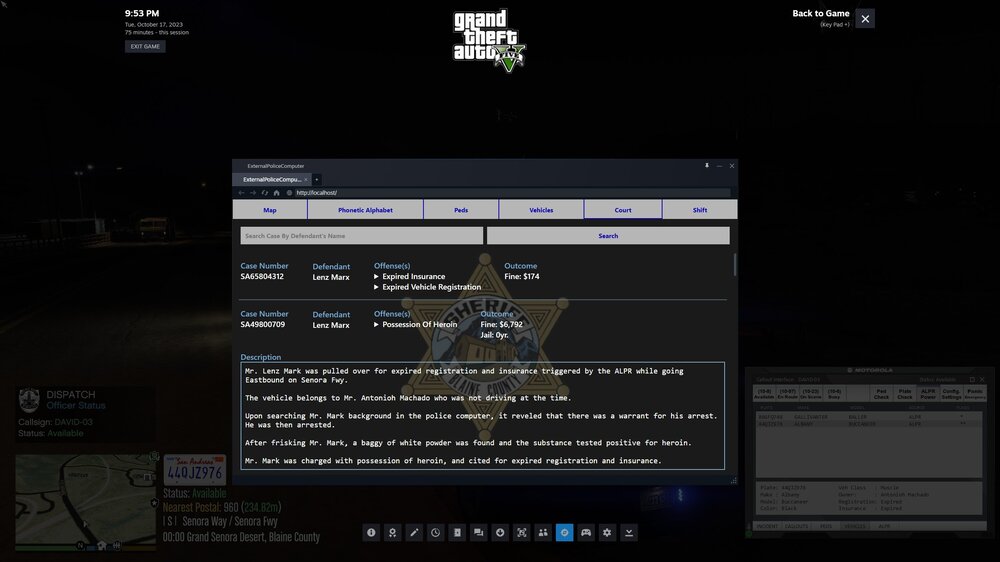Image resolution: width=1000 pixels, height=562 pixels.
Task: Expand the Possession Of Heroin offense
Action: point(415,325)
